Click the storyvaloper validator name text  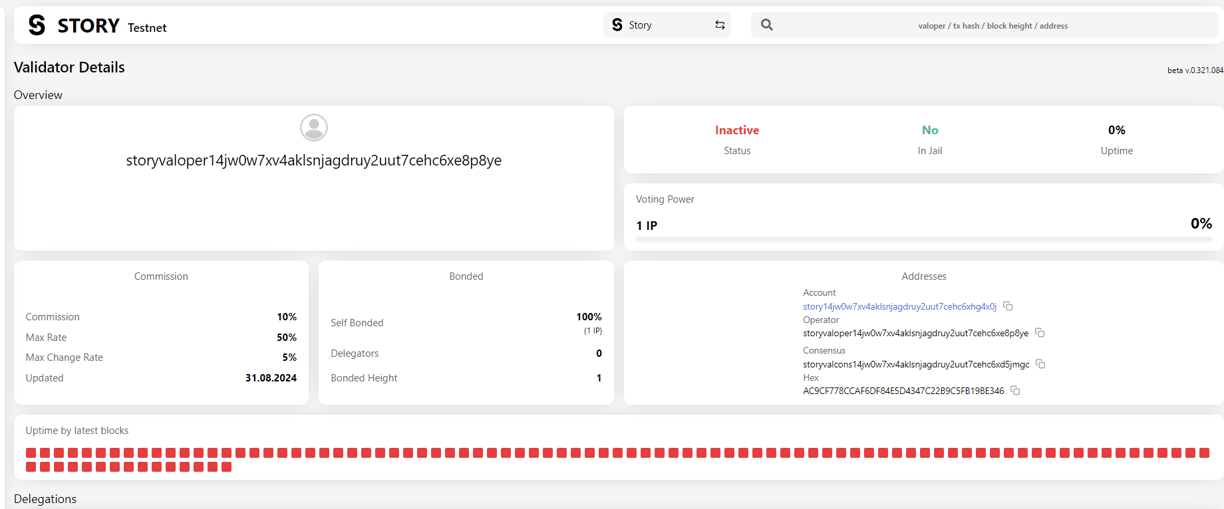tap(314, 160)
